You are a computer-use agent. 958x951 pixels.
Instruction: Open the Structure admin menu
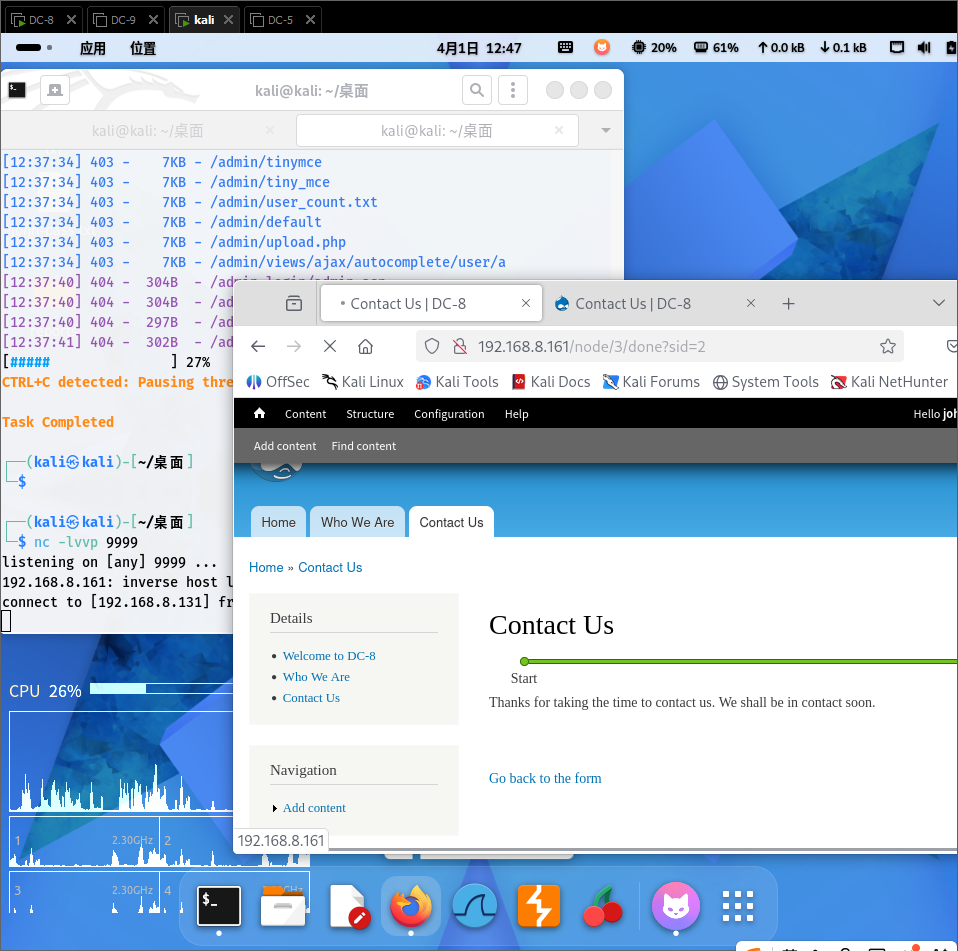(x=370, y=414)
